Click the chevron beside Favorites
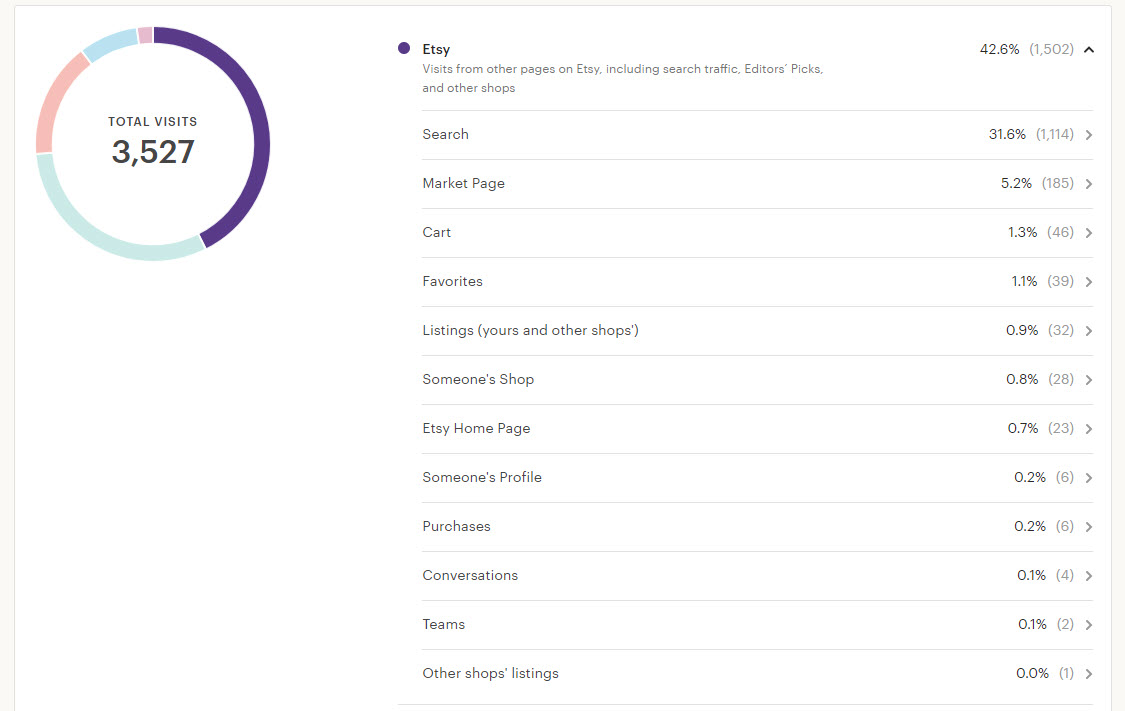Viewport: 1125px width, 711px height. (x=1088, y=282)
